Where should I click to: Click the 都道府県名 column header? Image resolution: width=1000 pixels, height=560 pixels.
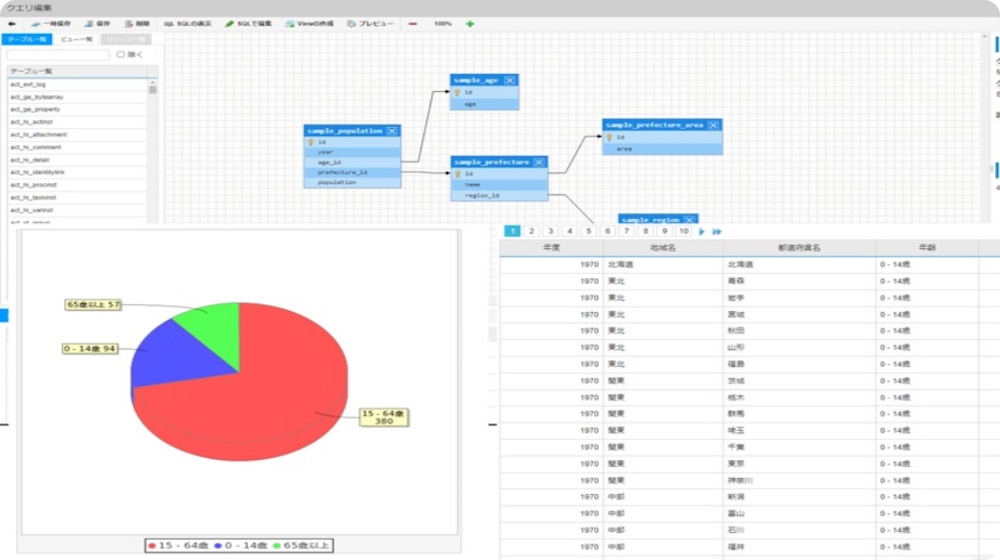click(799, 247)
